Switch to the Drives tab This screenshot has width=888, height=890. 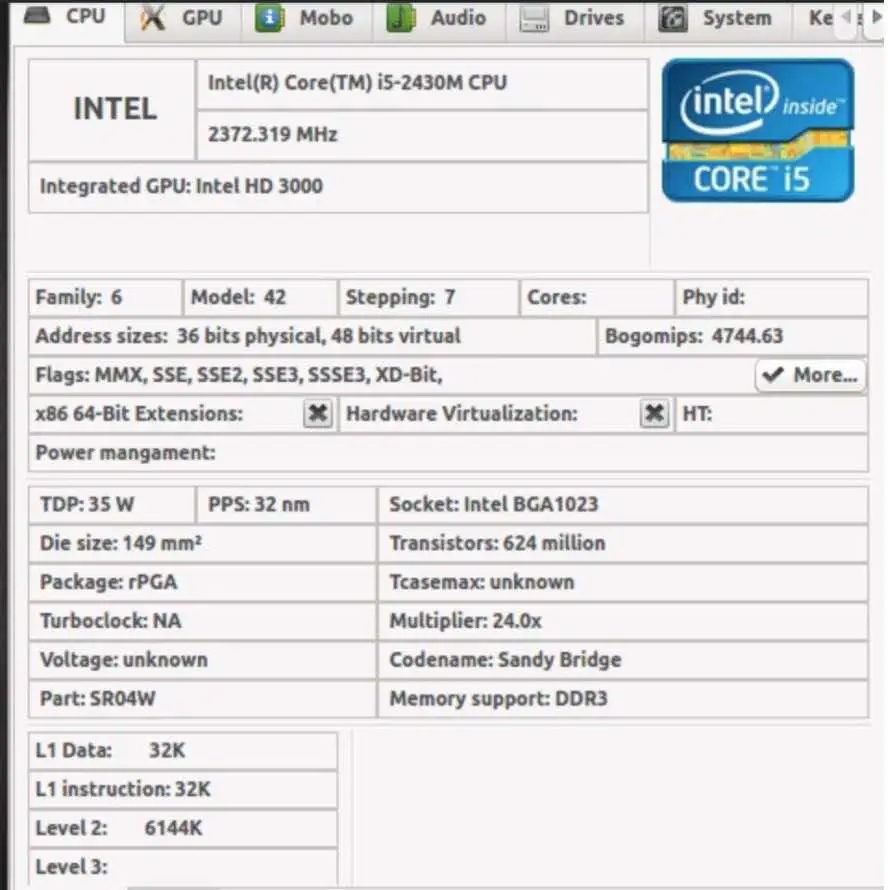[x=573, y=19]
